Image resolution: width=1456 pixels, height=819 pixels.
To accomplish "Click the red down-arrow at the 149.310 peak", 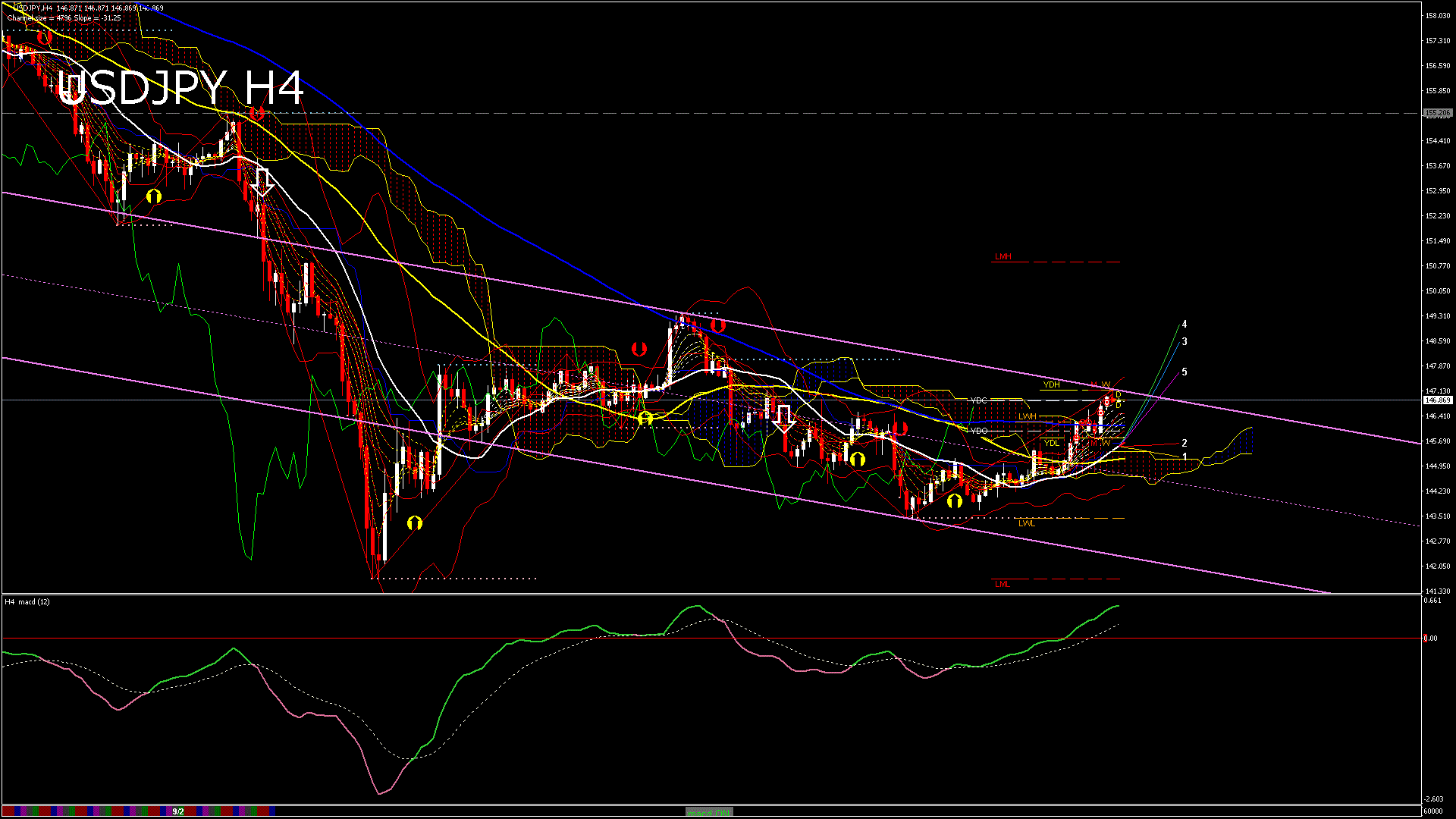I will pyautogui.click(x=718, y=326).
